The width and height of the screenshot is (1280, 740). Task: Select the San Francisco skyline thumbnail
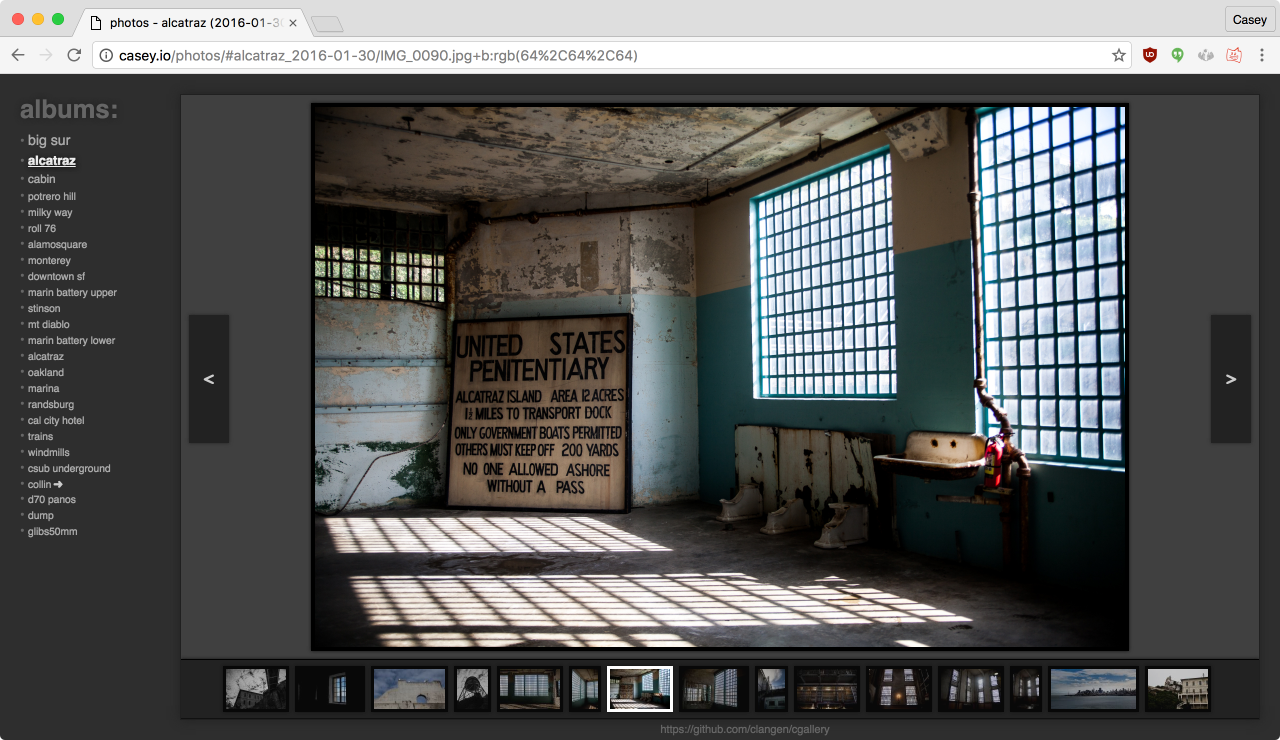(x=1093, y=689)
